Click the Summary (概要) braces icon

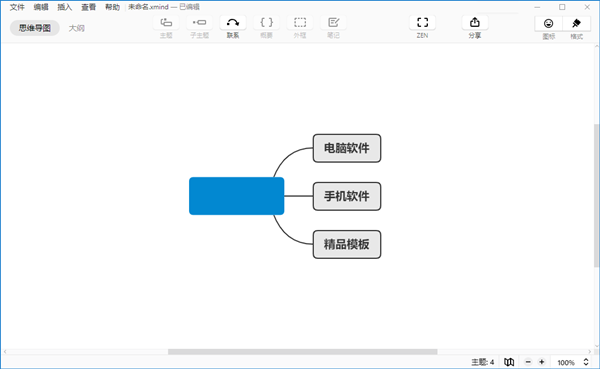point(266,23)
